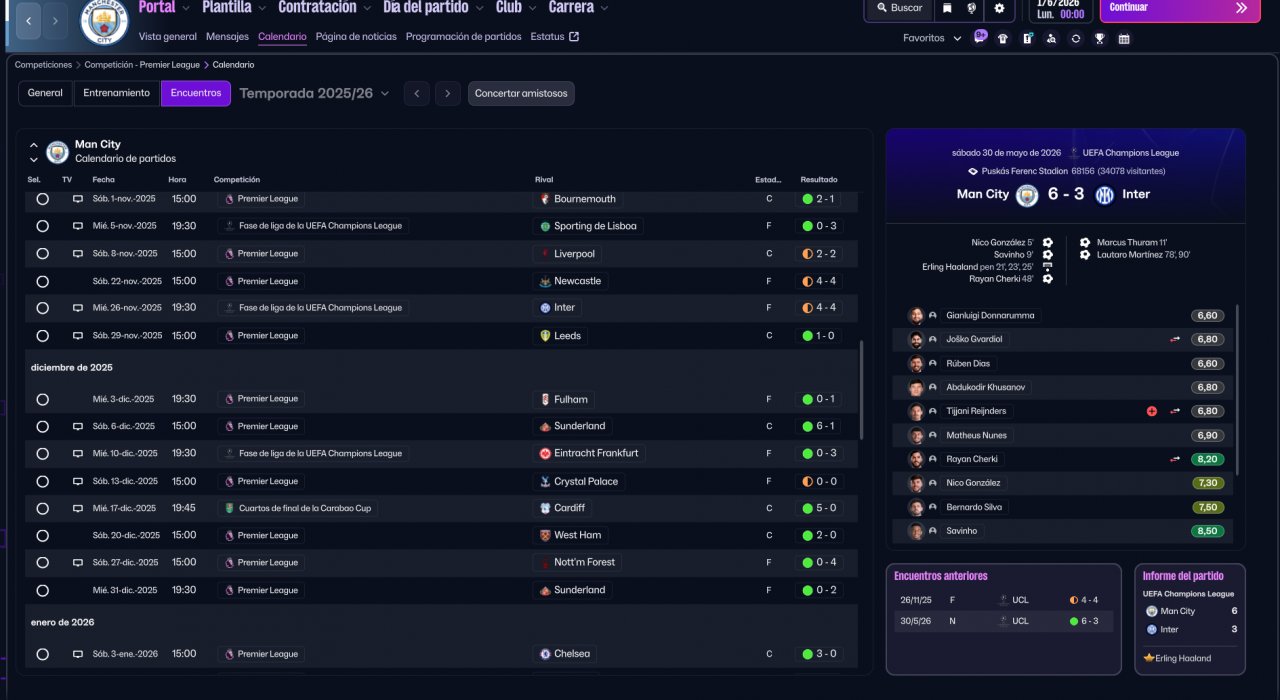Open the Programación de partidos tab
This screenshot has width=1280, height=700.
[463, 37]
